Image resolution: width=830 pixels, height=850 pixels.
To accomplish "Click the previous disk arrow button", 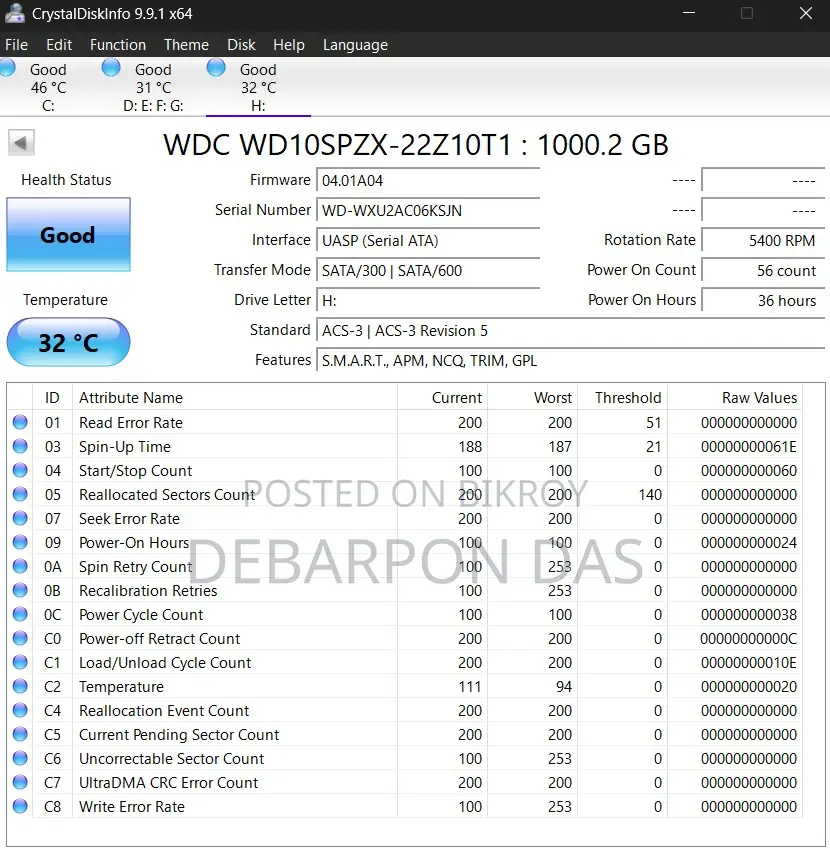I will tap(21, 143).
